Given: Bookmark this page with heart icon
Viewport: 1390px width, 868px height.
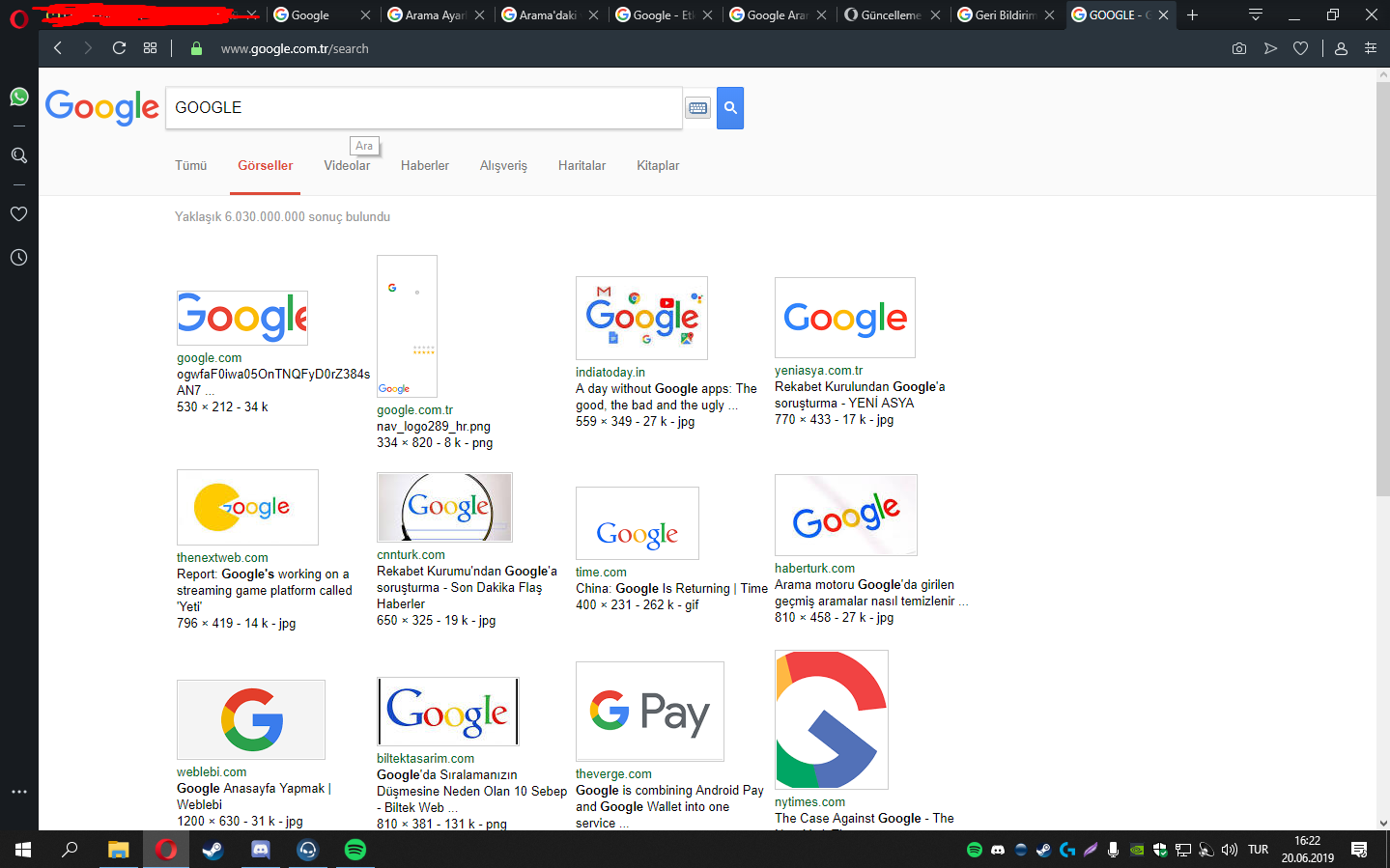Looking at the screenshot, I should coord(1301,48).
